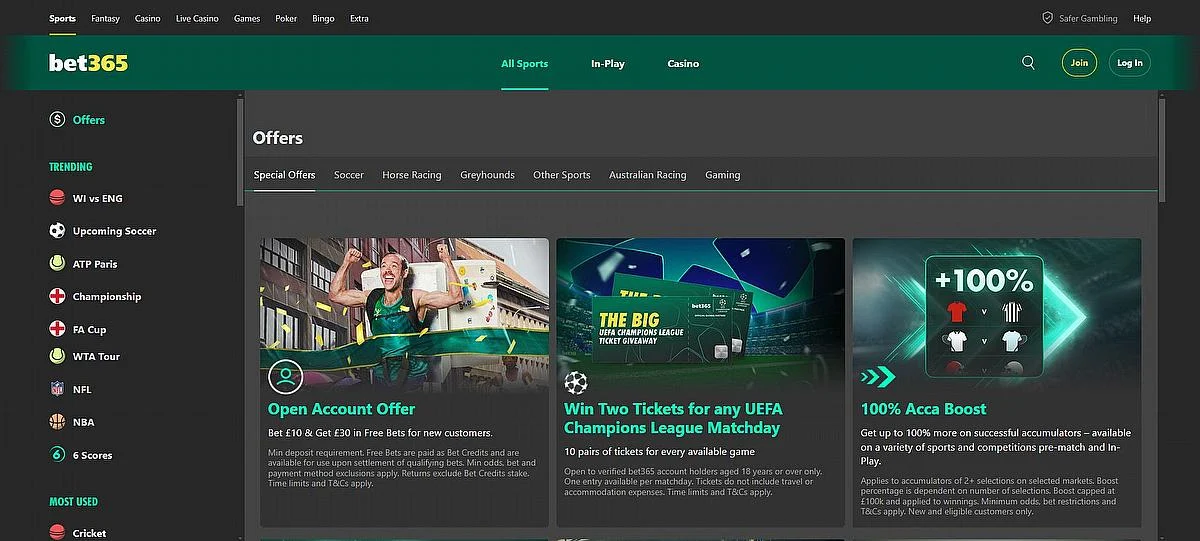Click the soccer ball icon beside Upcoming Soccer
The height and width of the screenshot is (541, 1200).
tap(57, 231)
